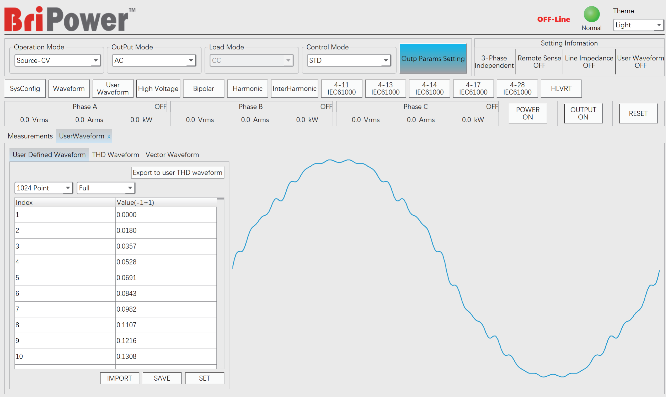Click the Index column header
The width and height of the screenshot is (666, 397).
pos(65,203)
